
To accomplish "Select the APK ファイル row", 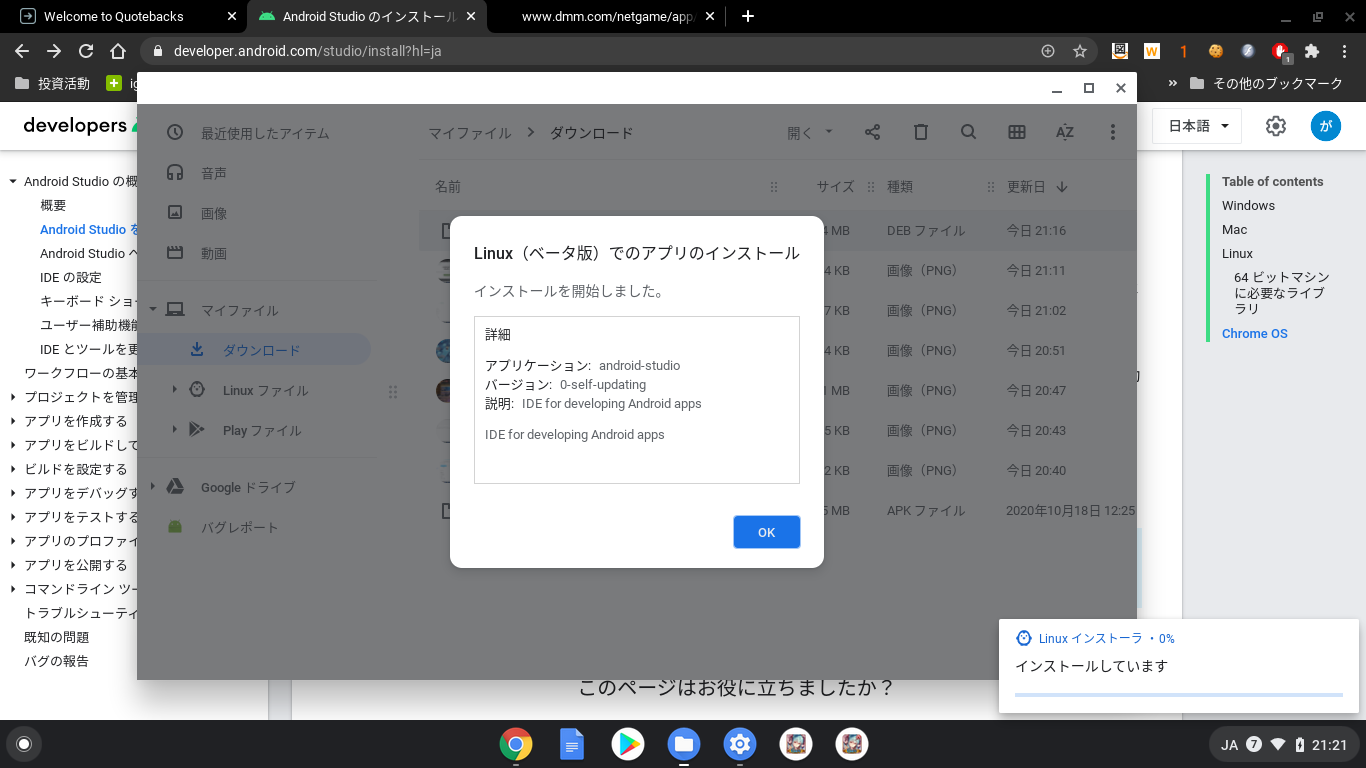I will (777, 510).
